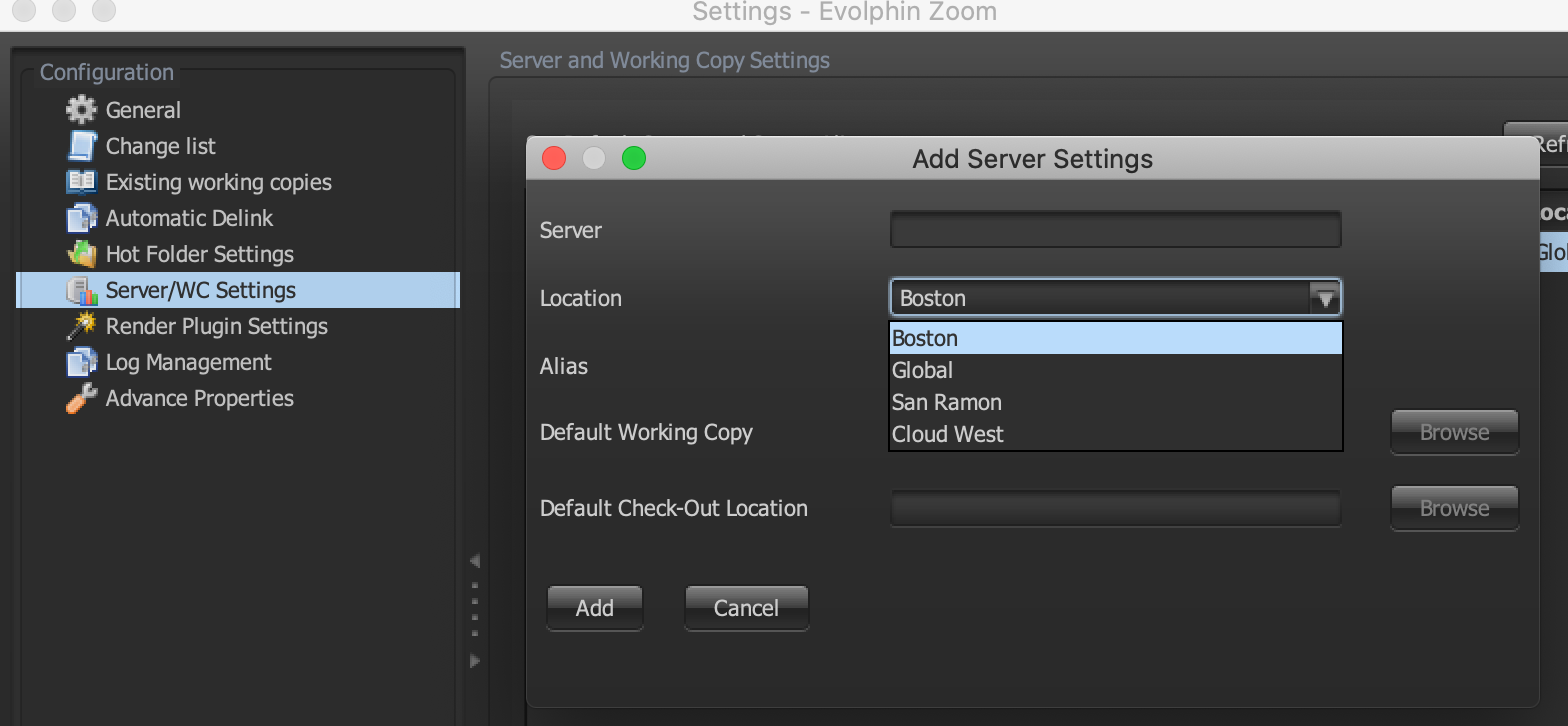Click the Configuration panel title

[106, 72]
